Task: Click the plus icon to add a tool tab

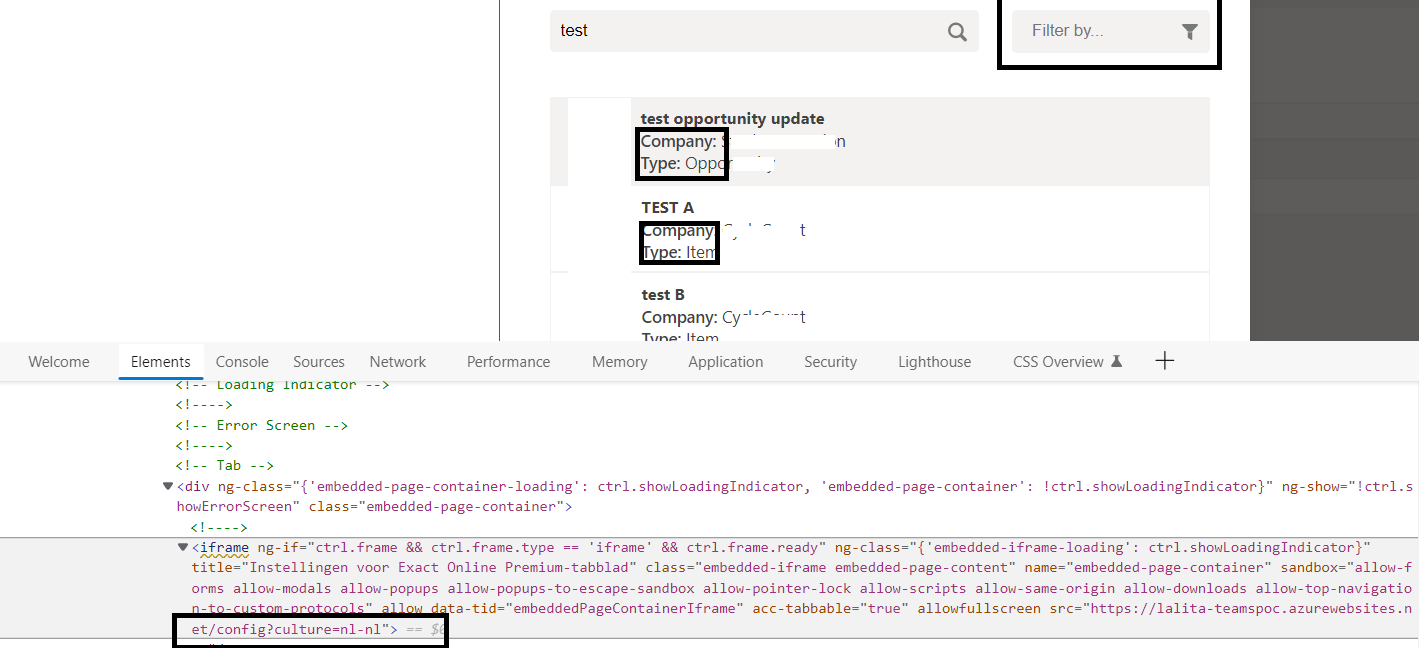Action: pyautogui.click(x=1164, y=361)
